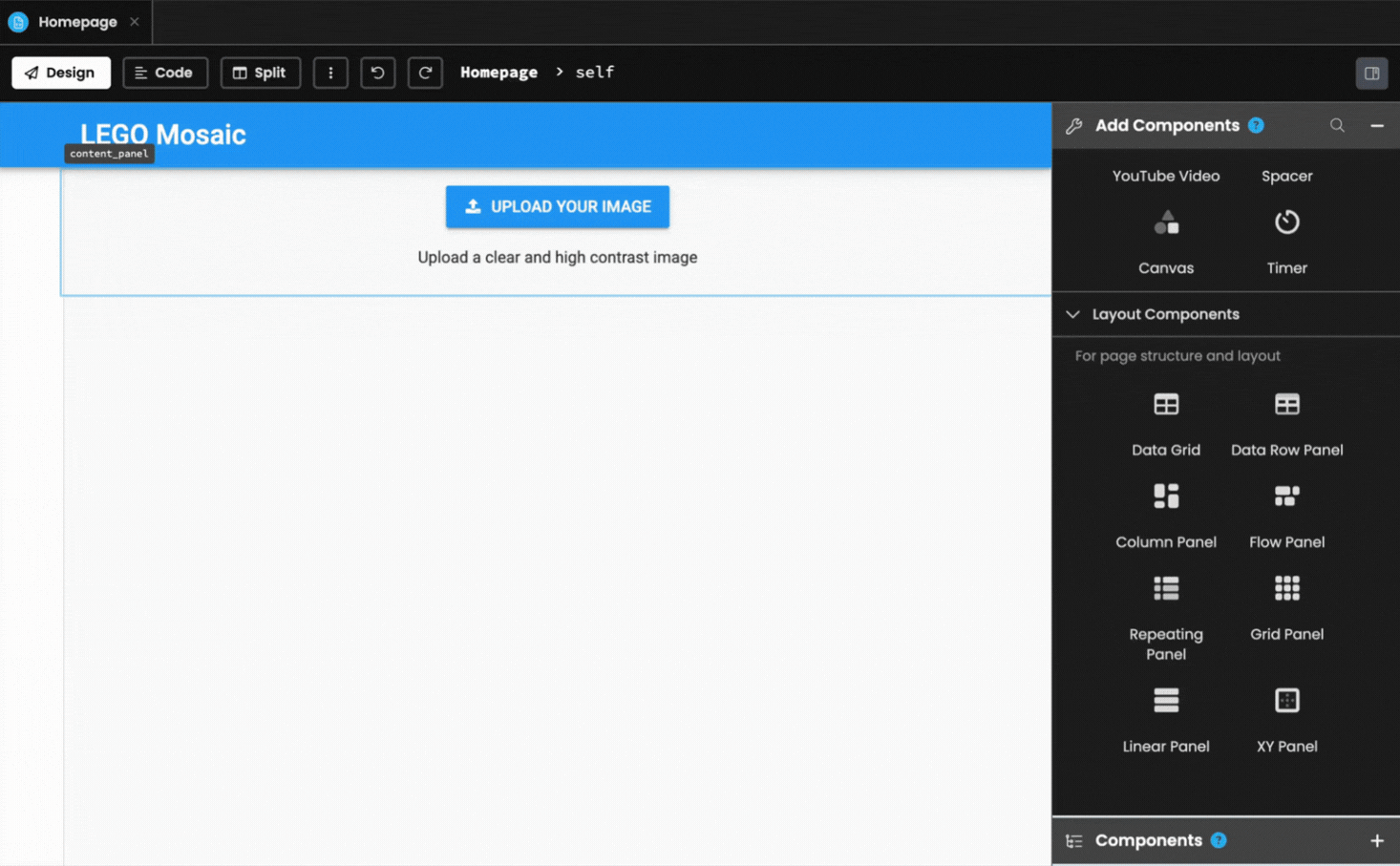Image resolution: width=1400 pixels, height=866 pixels.
Task: Switch to Code view
Action: point(164,73)
